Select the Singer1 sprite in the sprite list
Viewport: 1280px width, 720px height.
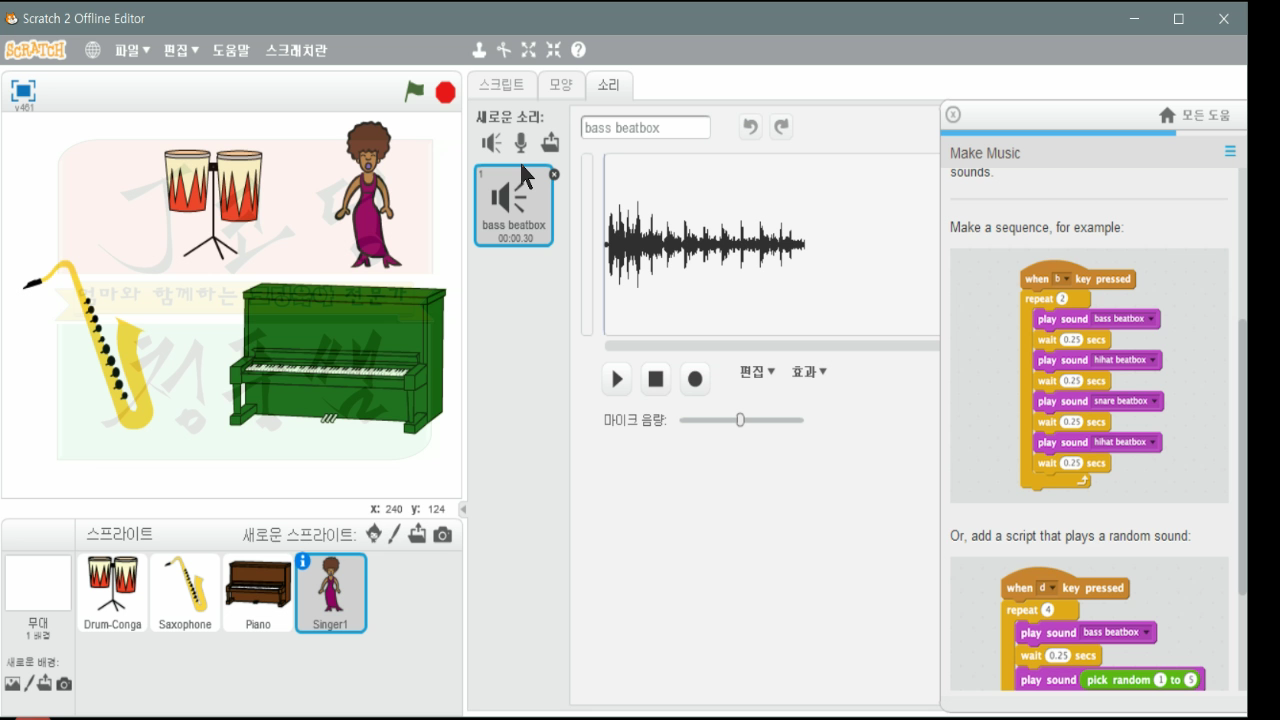[331, 594]
